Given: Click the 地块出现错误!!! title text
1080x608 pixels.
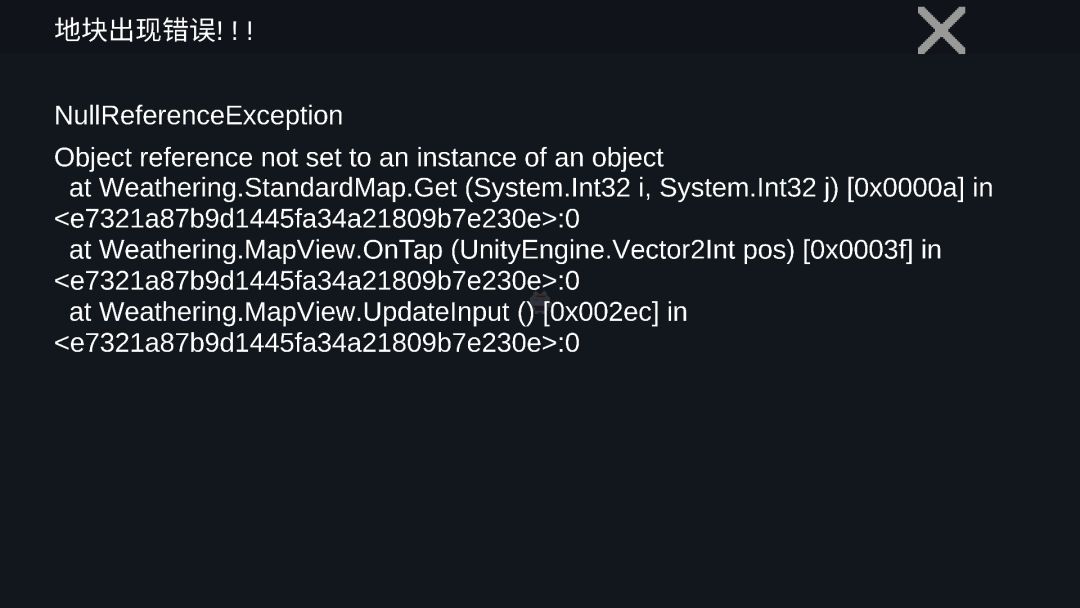Looking at the screenshot, I should point(154,30).
